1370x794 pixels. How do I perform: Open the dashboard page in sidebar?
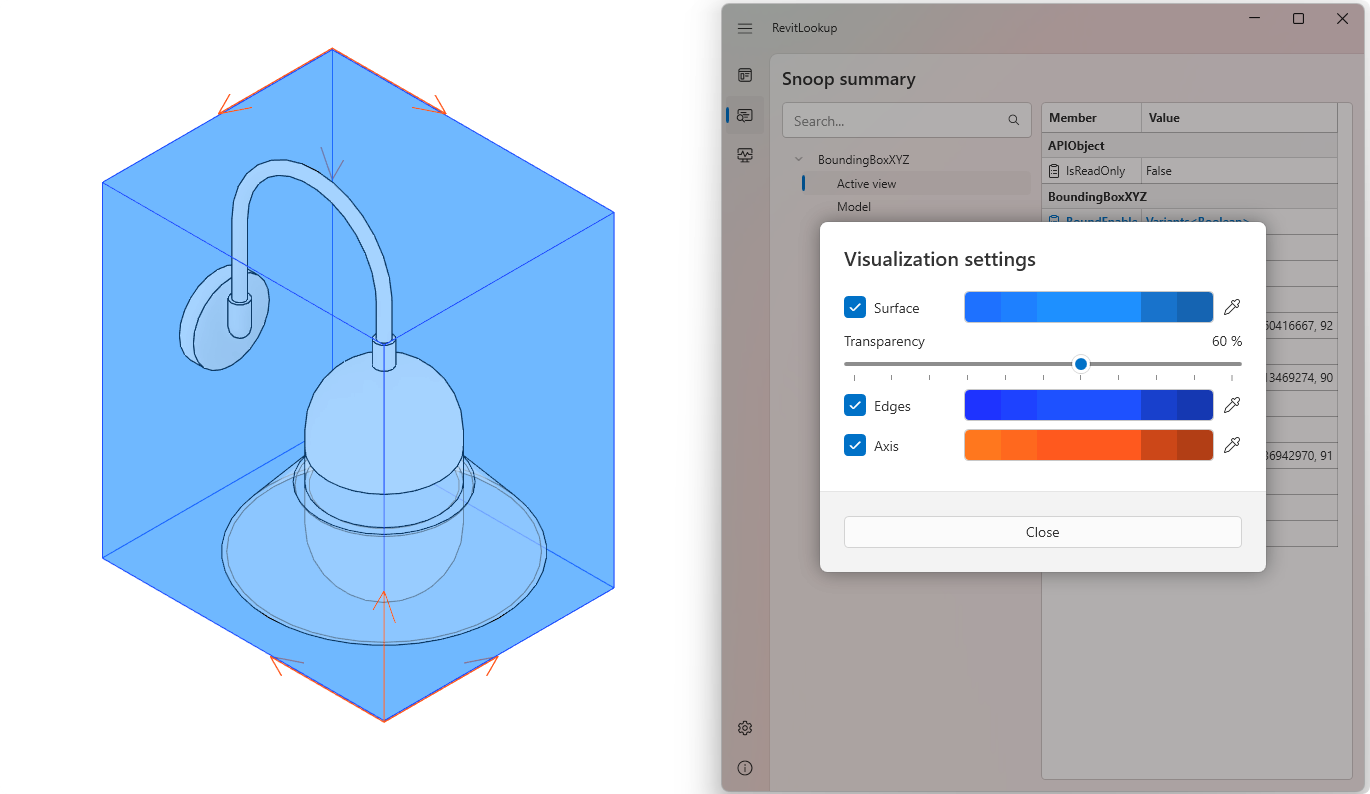click(x=745, y=75)
